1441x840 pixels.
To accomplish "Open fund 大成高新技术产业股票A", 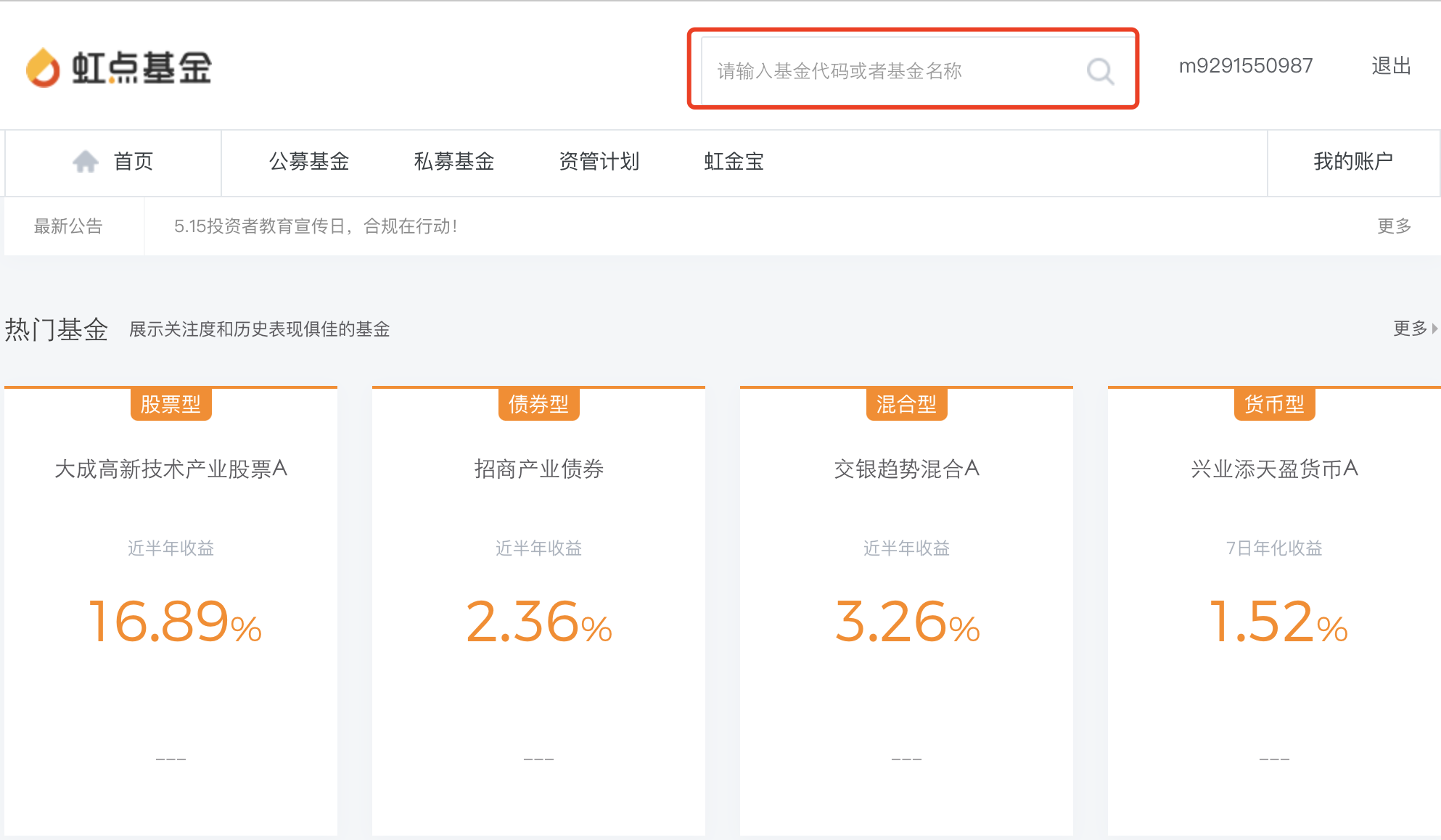I will 171,469.
